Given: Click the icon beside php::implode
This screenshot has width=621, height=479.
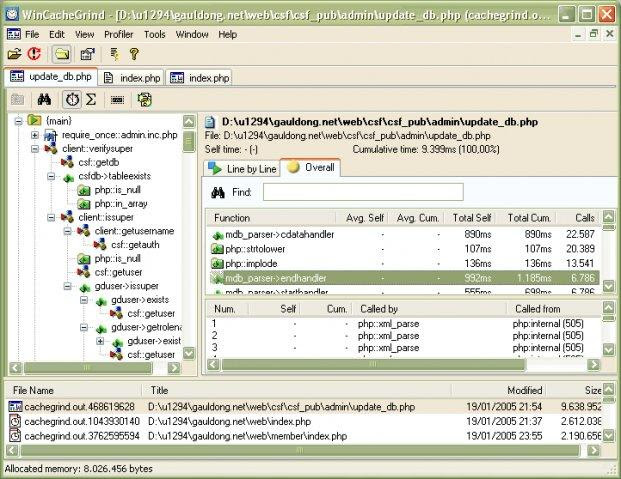Looking at the screenshot, I should tap(217, 263).
